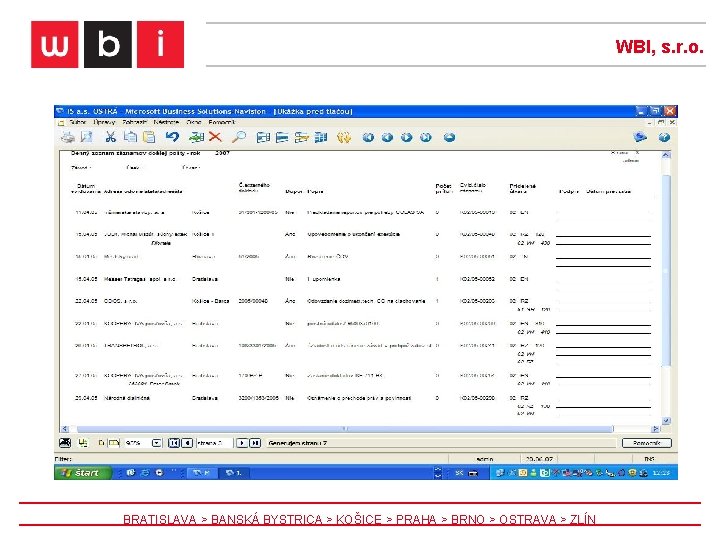Click the entry 'Upovedomenie o skončení exekúcie'
This screenshot has width=720, height=540.
click(x=354, y=234)
